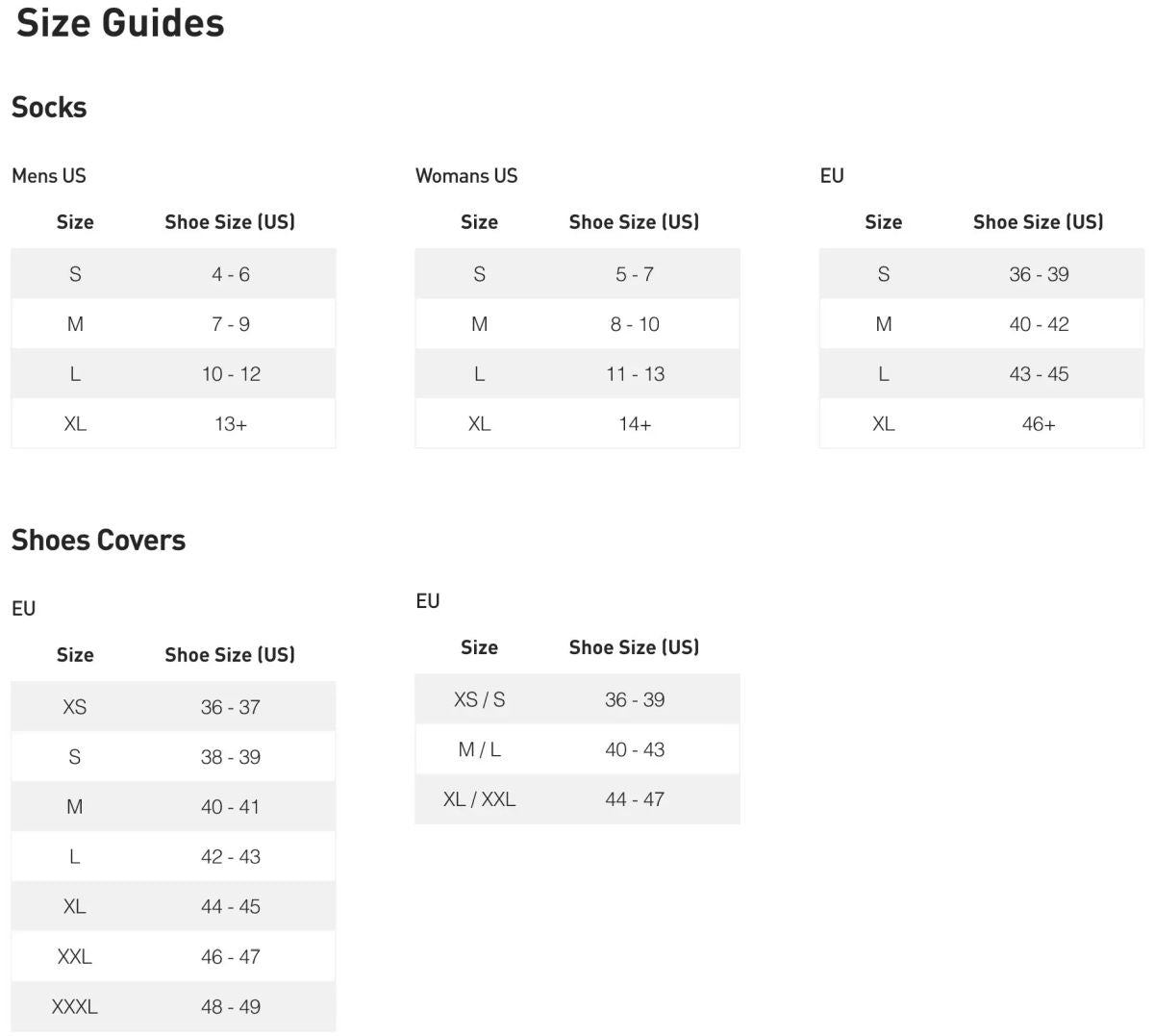Click the Shoes Covers section heading
This screenshot has width=1154, height=1036.
98,540
